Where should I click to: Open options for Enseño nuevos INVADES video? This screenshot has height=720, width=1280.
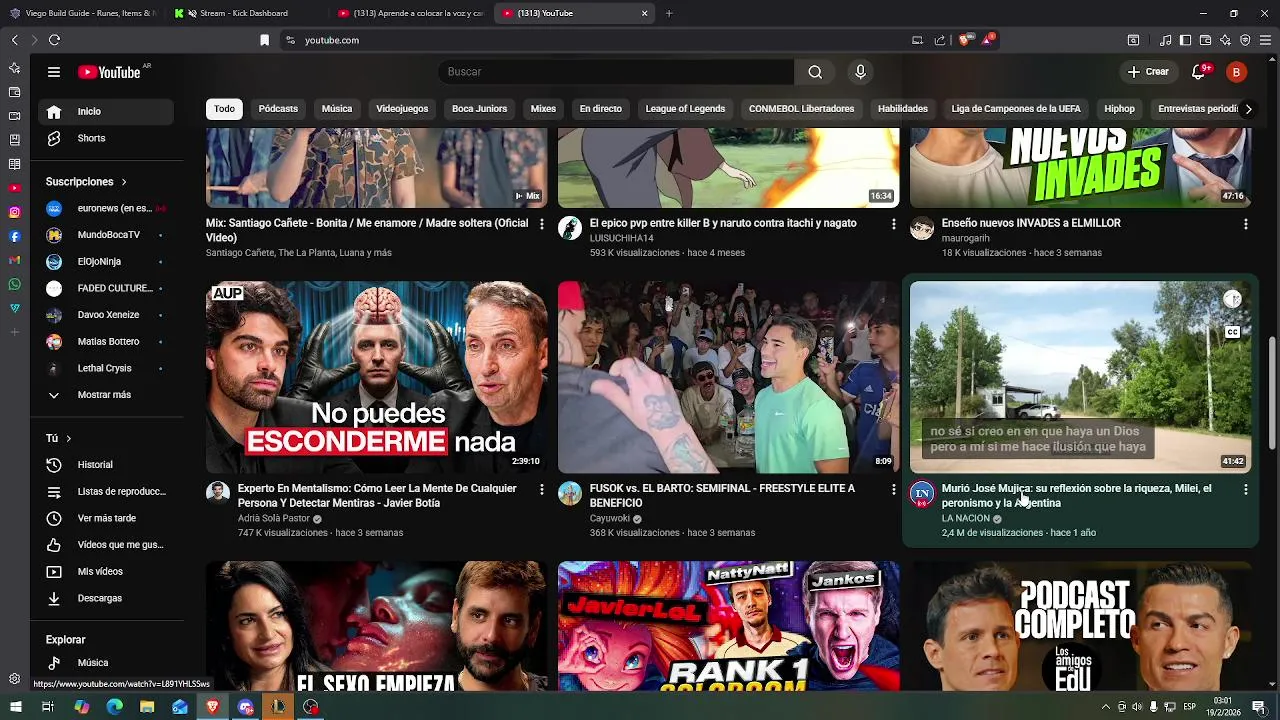click(1245, 224)
